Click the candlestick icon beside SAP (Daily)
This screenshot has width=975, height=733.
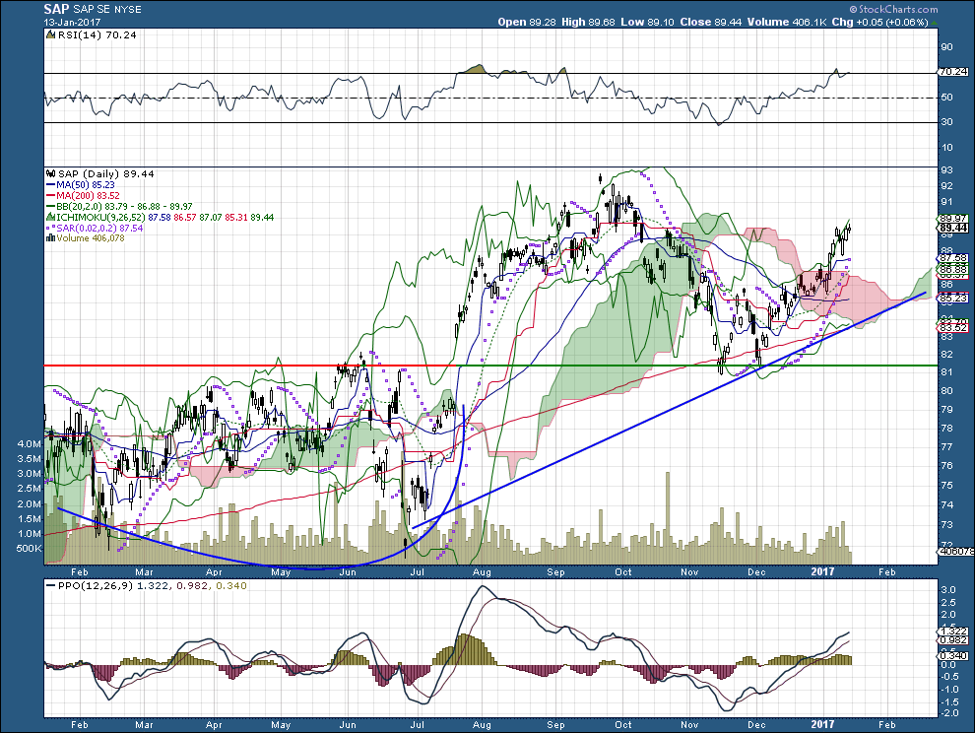[51, 174]
